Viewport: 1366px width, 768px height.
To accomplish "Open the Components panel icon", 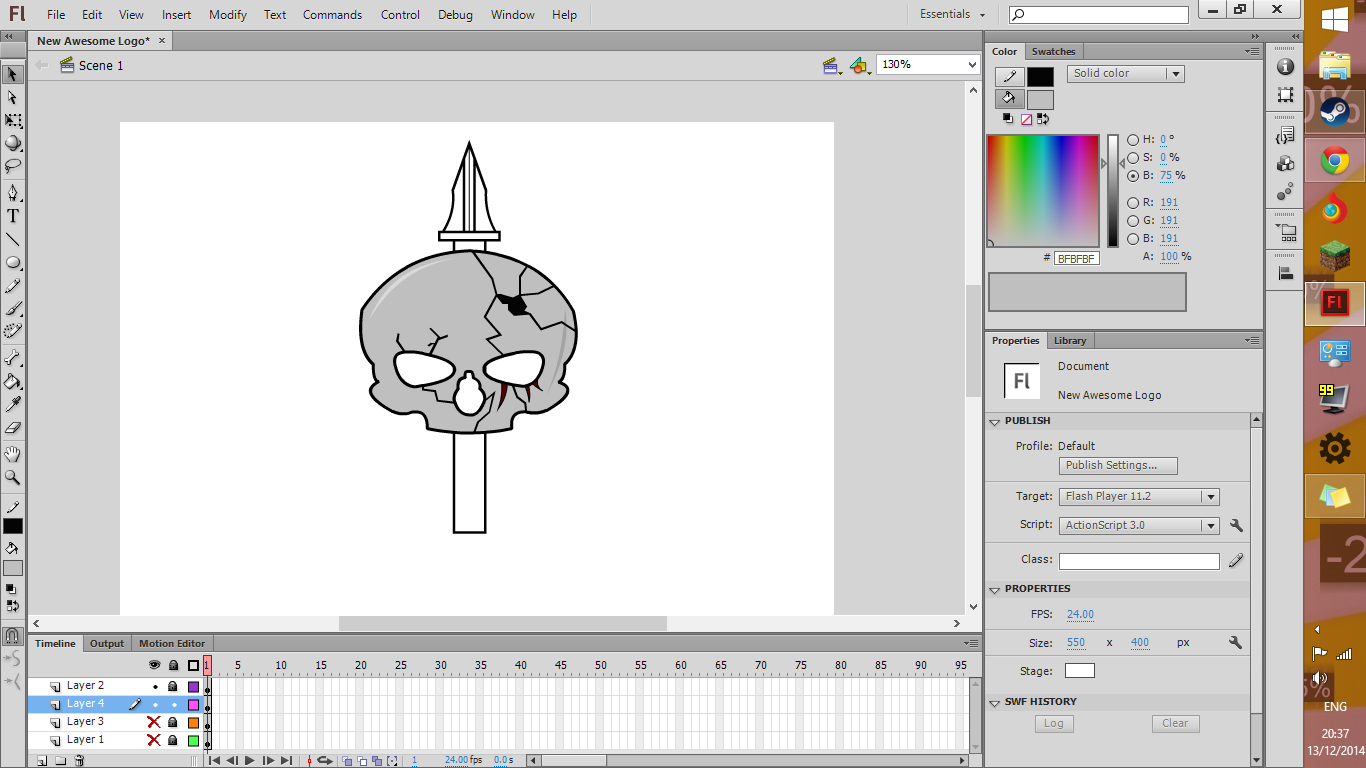I will pyautogui.click(x=1286, y=163).
